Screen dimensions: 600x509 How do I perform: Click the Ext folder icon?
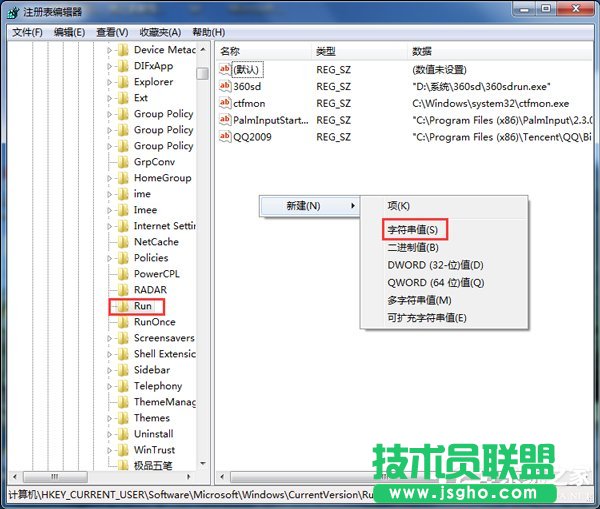pos(123,98)
